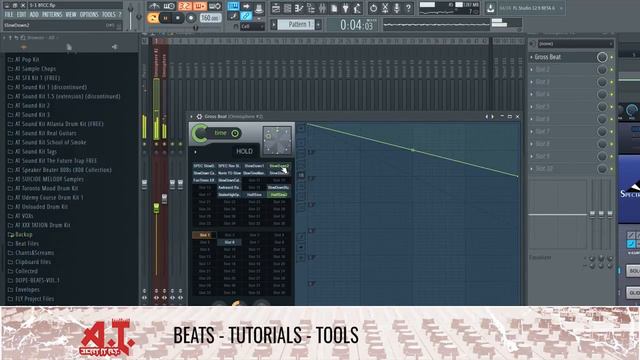This screenshot has height=360, width=640.
Task: Click the main volume slider near the menu
Action: pyautogui.click(x=131, y=10)
